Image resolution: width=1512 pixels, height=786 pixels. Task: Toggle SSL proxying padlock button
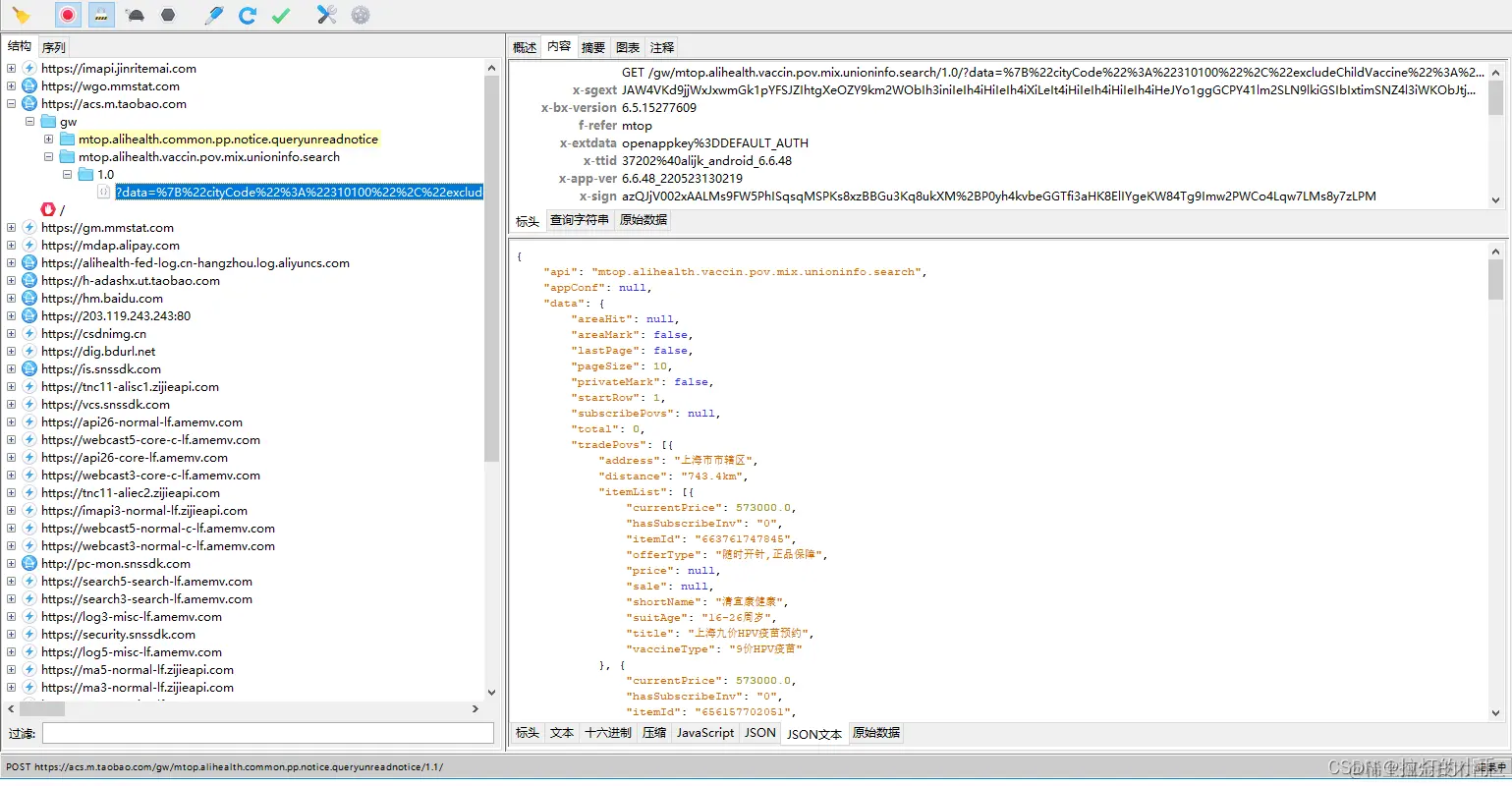tap(100, 15)
